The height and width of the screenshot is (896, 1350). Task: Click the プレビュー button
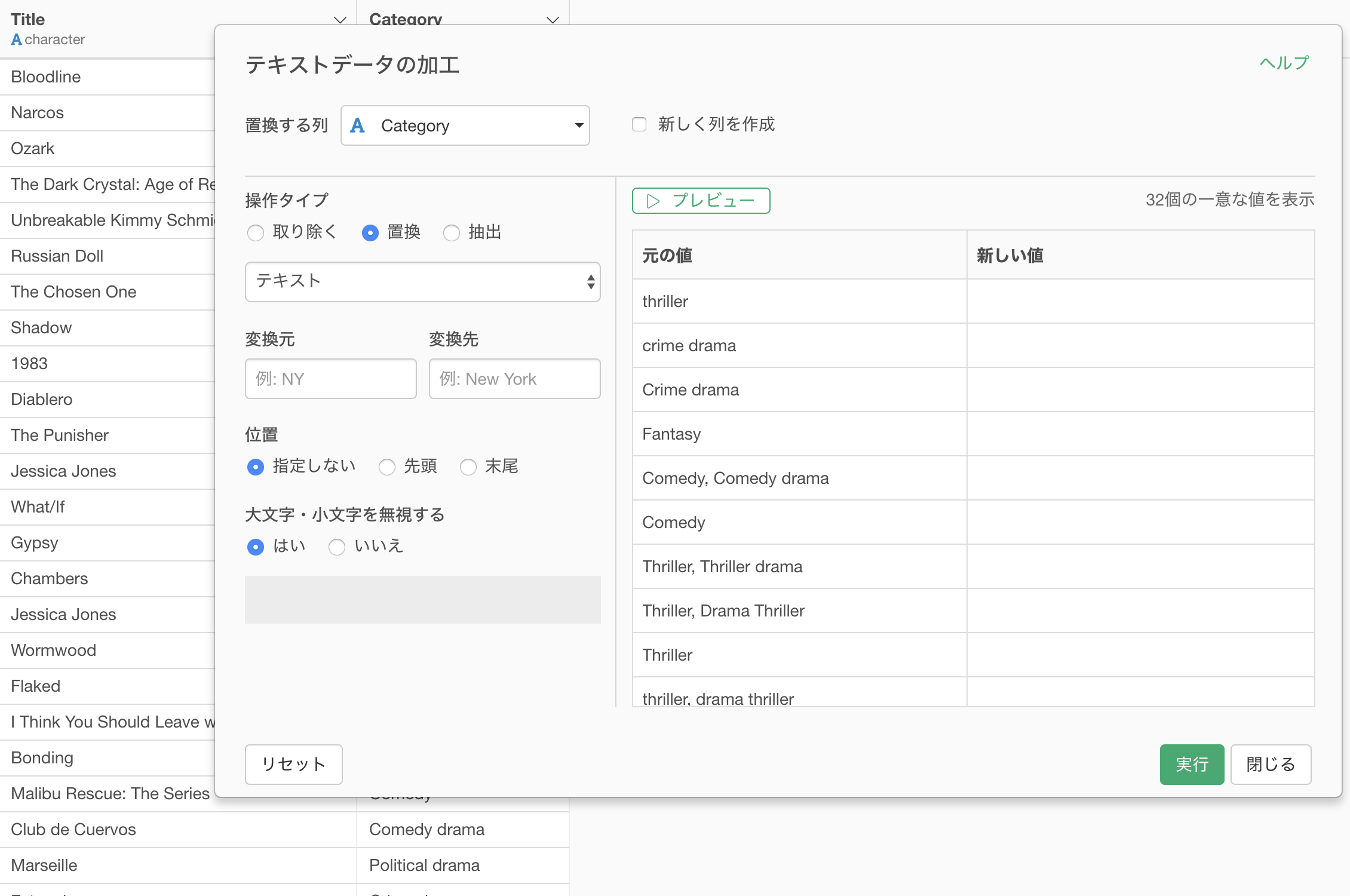(701, 201)
